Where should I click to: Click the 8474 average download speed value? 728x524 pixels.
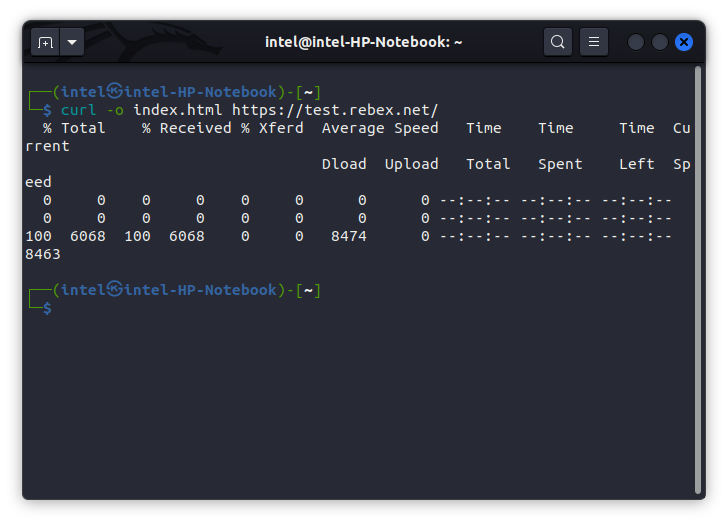pos(348,236)
